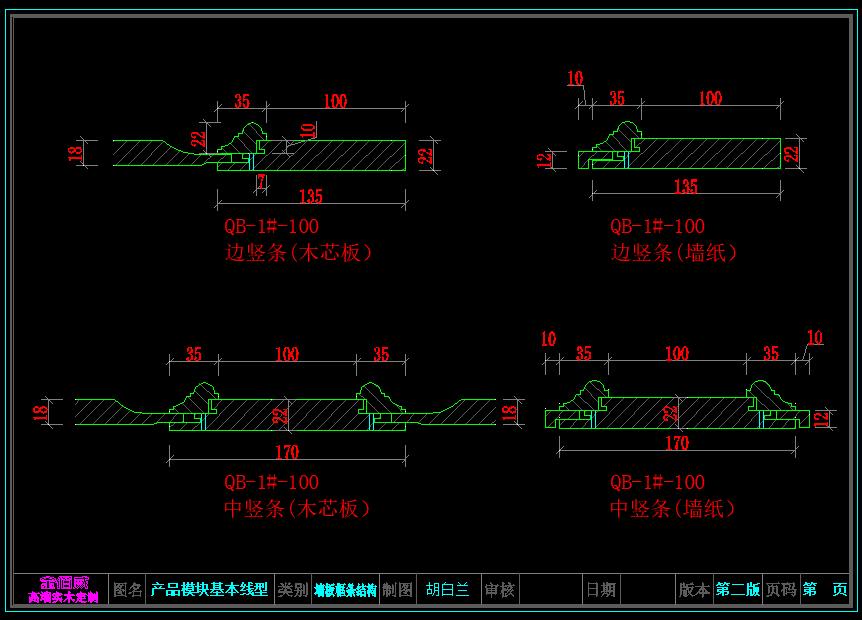This screenshot has height=620, width=862.
Task: Click the 墙板竖条结构 category text
Action: tap(345, 590)
